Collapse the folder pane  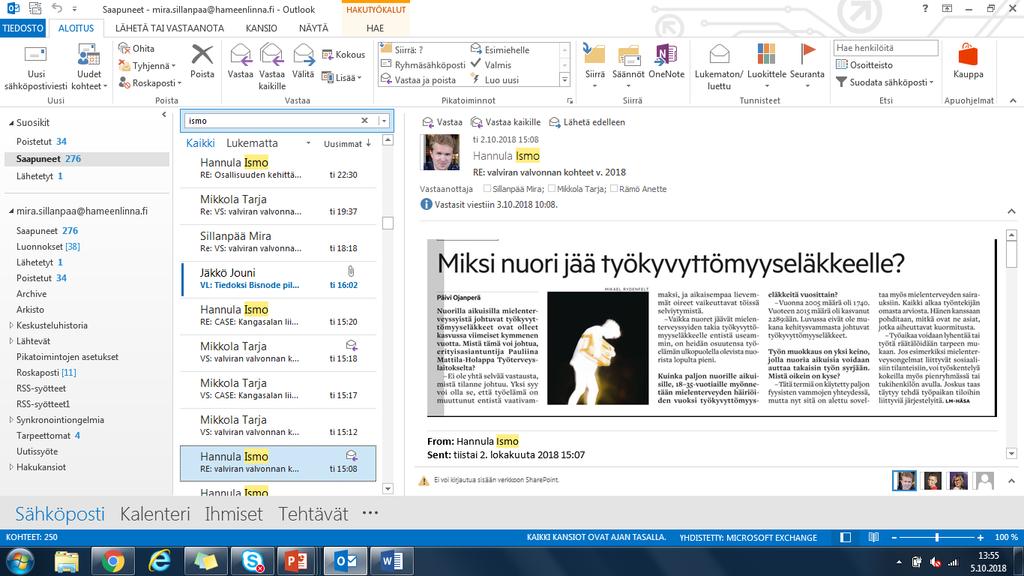[x=164, y=114]
